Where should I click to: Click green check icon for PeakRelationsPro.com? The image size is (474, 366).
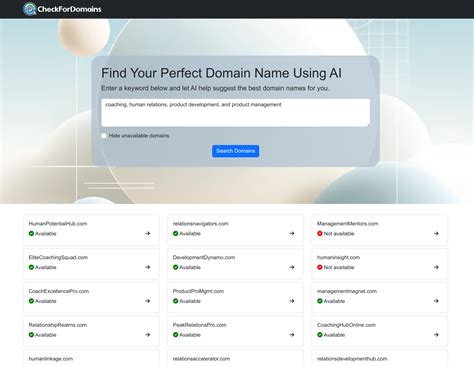coord(176,335)
